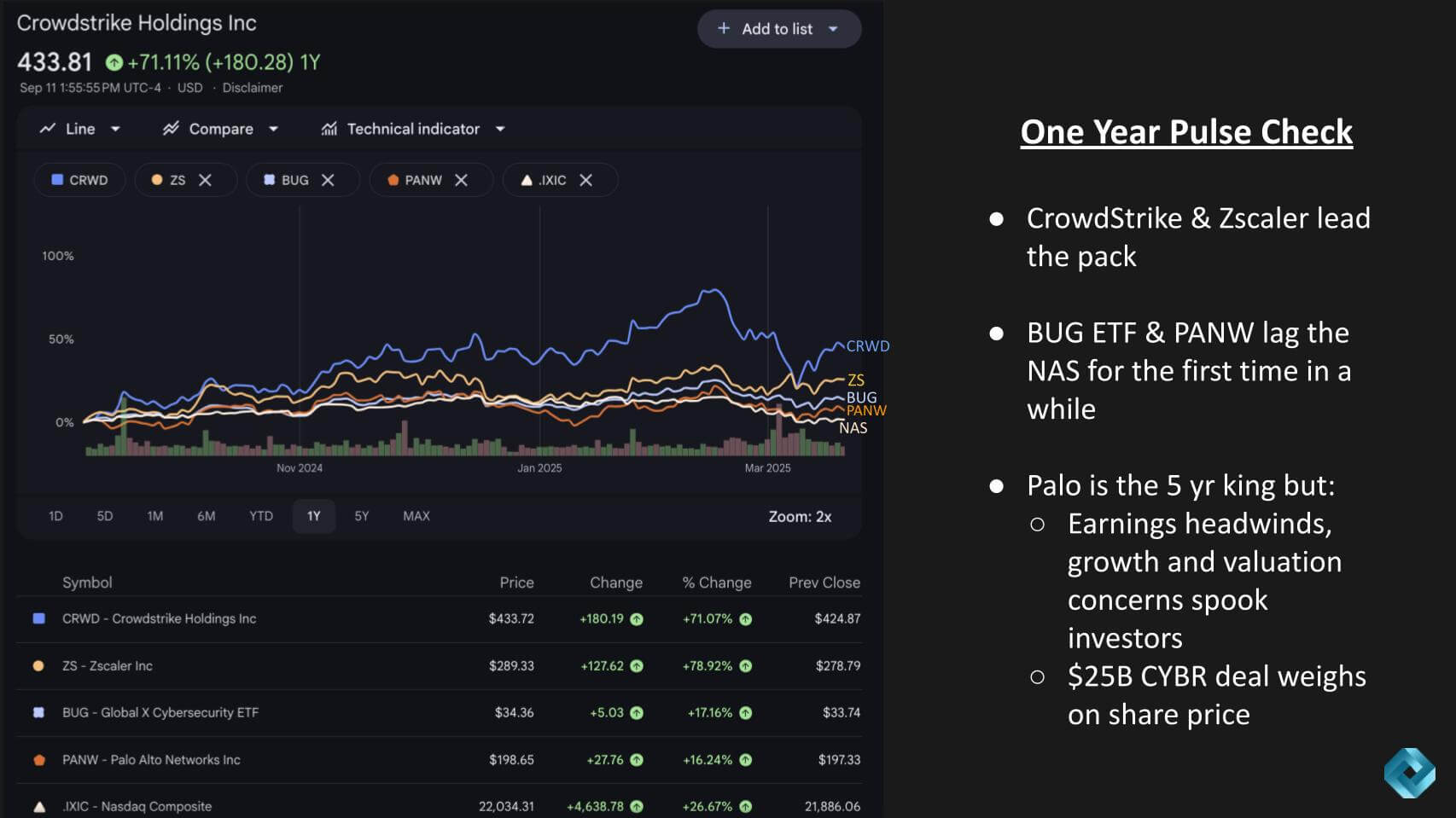Click the Compare lines icon

(171, 129)
